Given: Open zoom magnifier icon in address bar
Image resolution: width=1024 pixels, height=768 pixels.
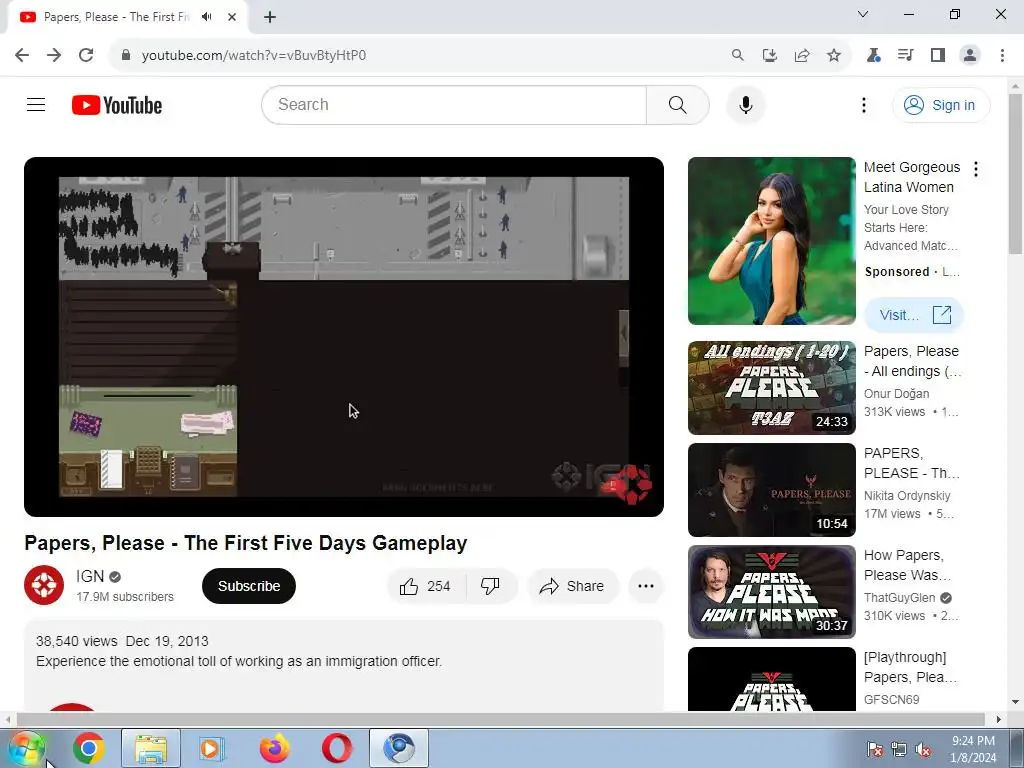Looking at the screenshot, I should [x=737, y=55].
